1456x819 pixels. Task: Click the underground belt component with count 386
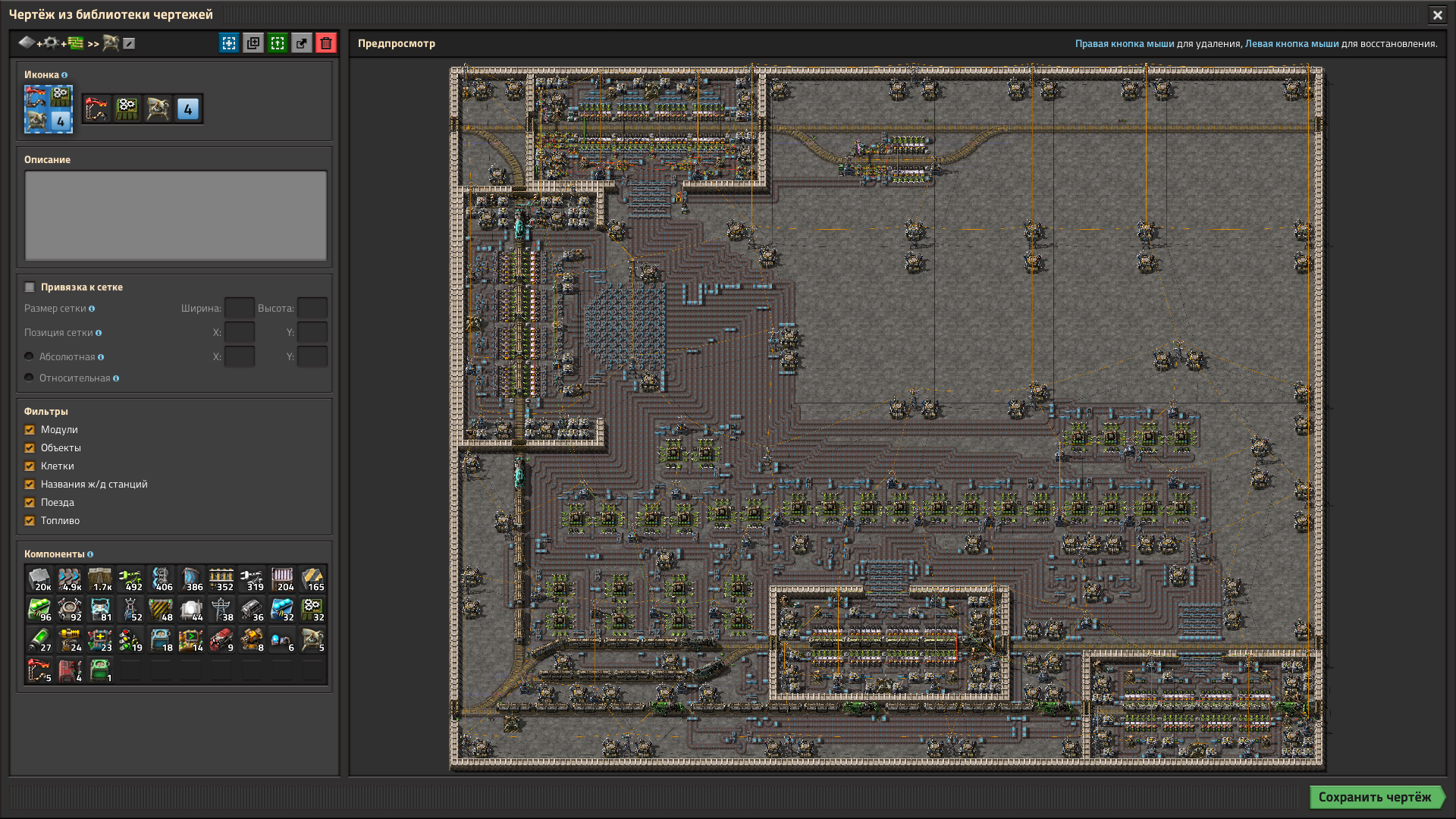click(x=191, y=579)
